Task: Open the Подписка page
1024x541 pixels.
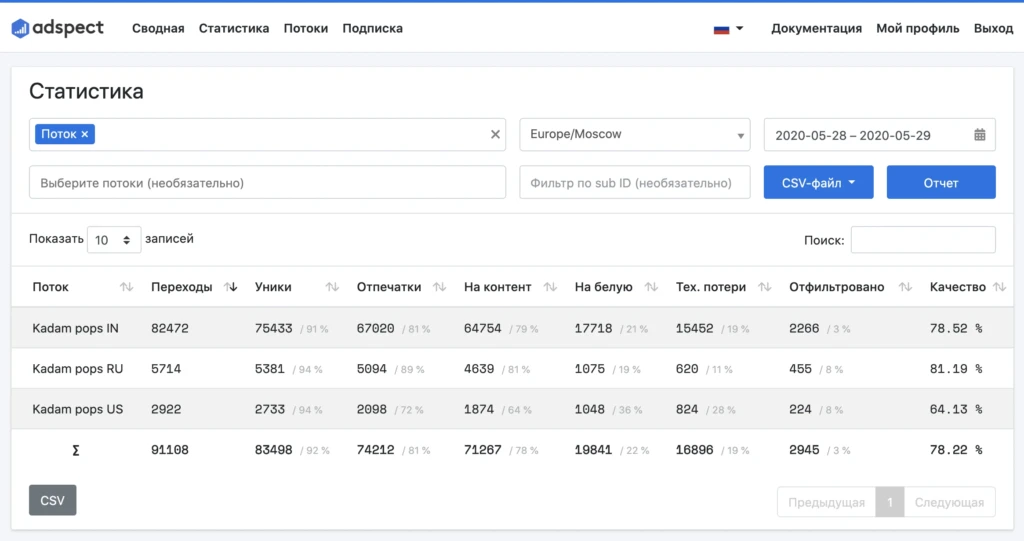Action: point(372,28)
